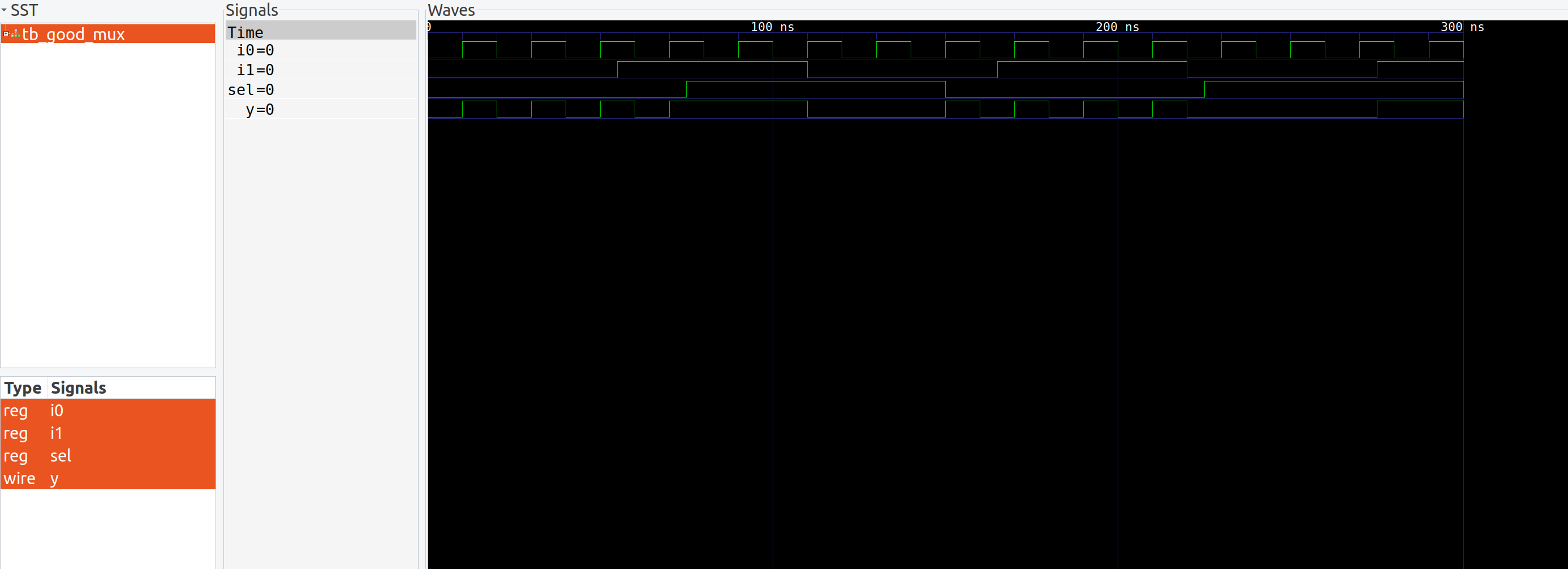Click the 200 ns timeline marker

click(1118, 27)
